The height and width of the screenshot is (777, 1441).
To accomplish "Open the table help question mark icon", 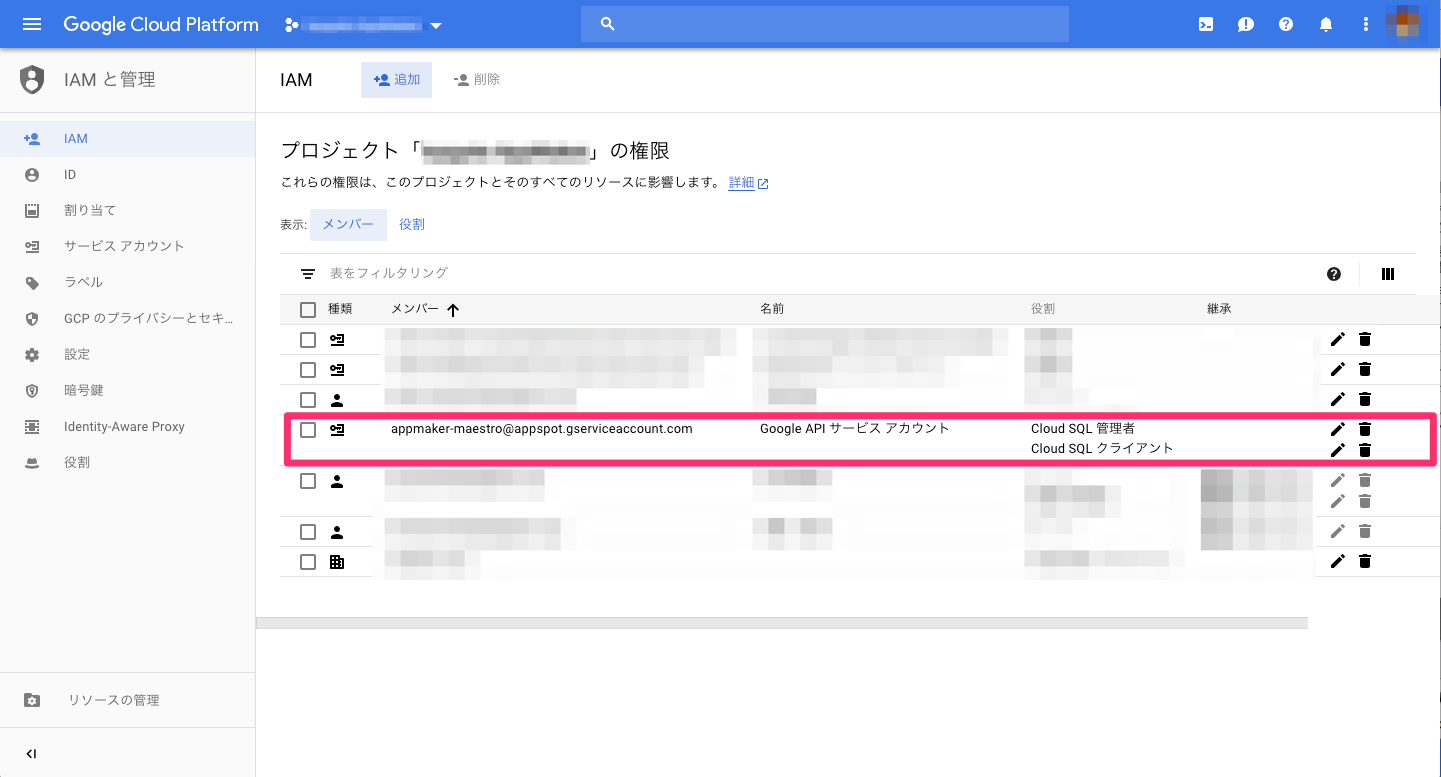I will pyautogui.click(x=1334, y=274).
